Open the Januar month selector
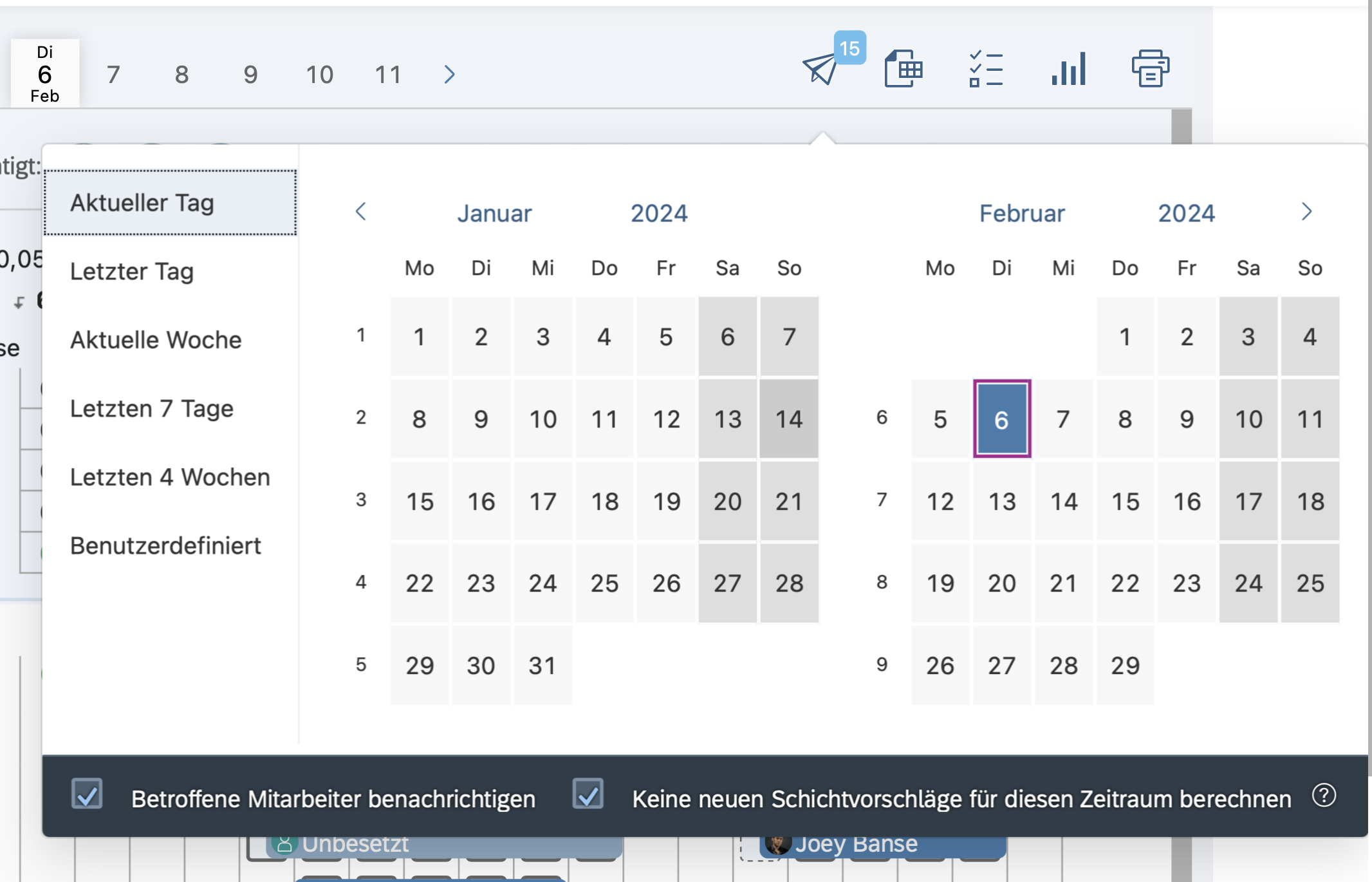Viewport: 1372px width, 882px height. click(494, 213)
